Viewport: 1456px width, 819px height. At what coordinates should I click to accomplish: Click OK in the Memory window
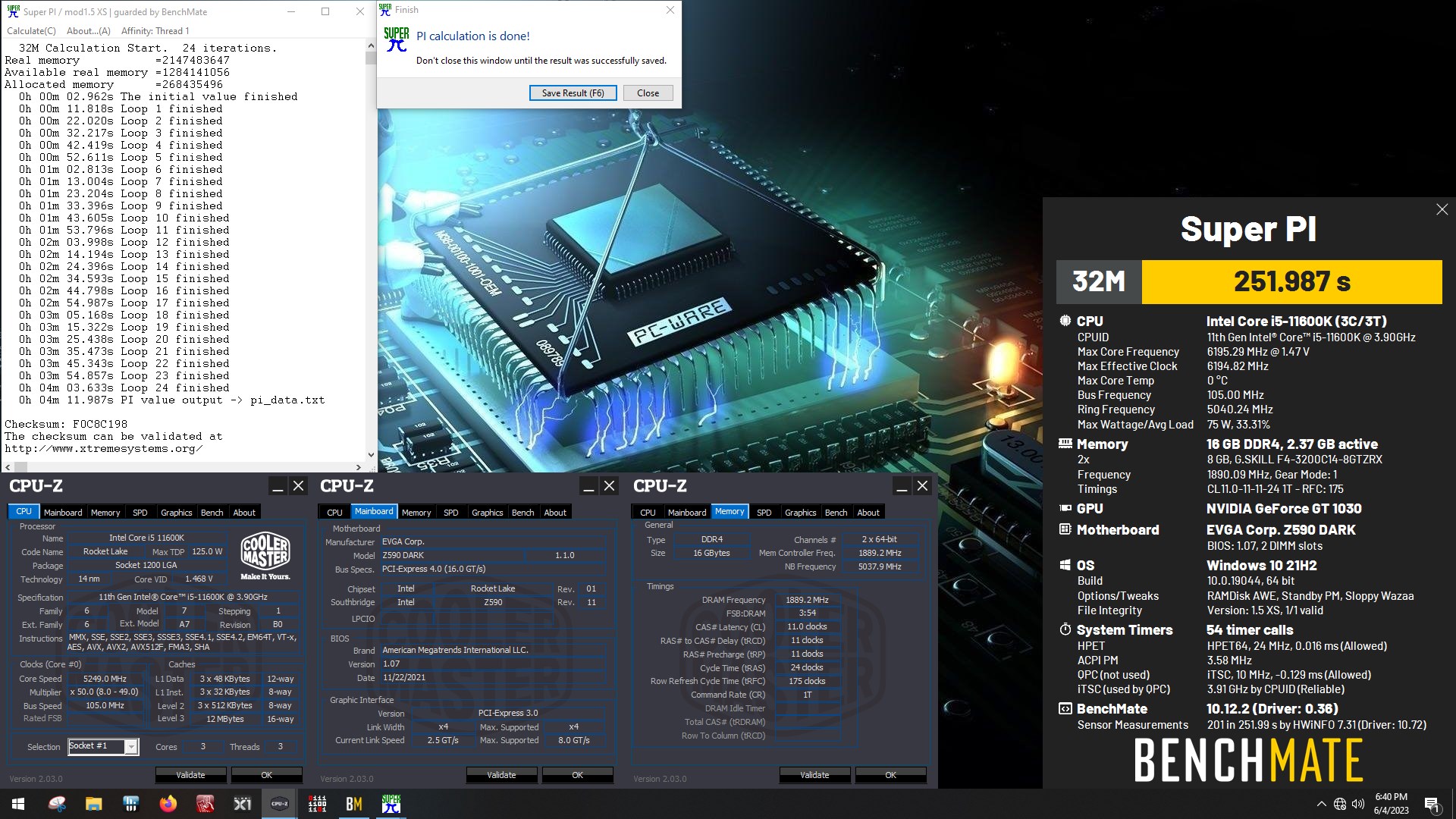(890, 775)
